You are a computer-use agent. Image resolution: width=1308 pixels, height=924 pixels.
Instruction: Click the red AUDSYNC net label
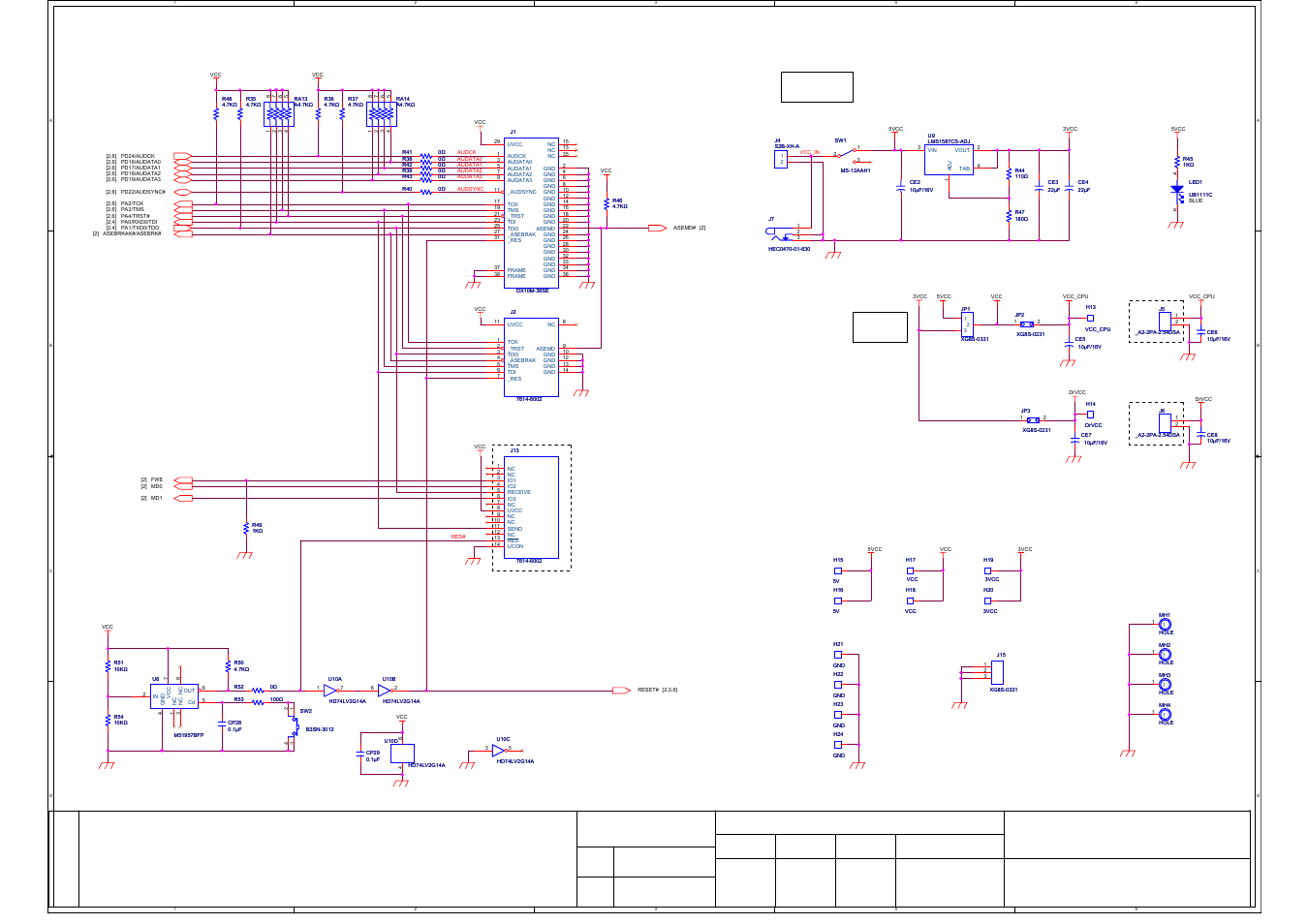tap(470, 189)
